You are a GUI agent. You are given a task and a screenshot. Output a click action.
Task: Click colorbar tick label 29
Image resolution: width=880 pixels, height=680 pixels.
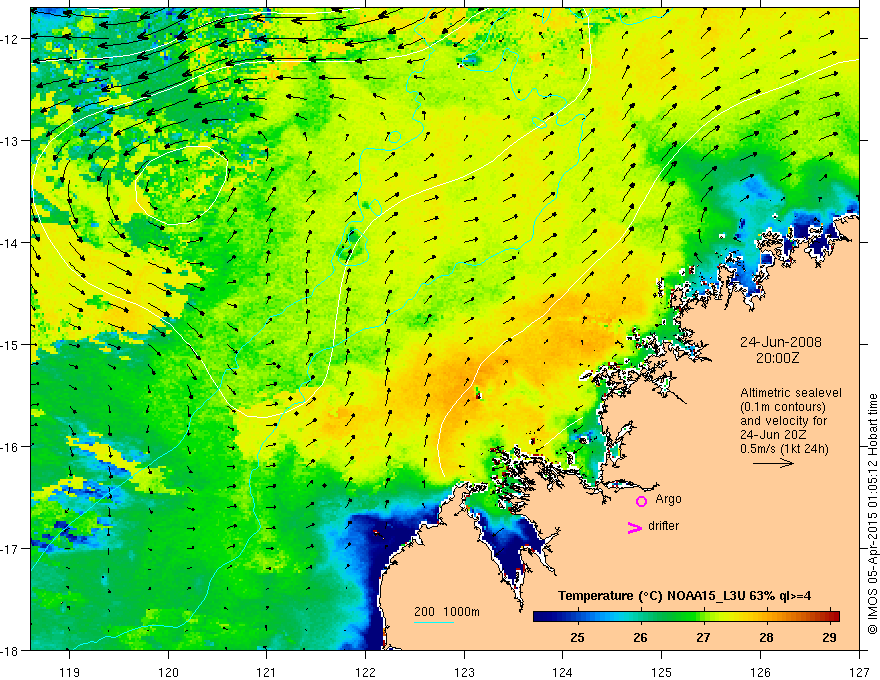[829, 637]
